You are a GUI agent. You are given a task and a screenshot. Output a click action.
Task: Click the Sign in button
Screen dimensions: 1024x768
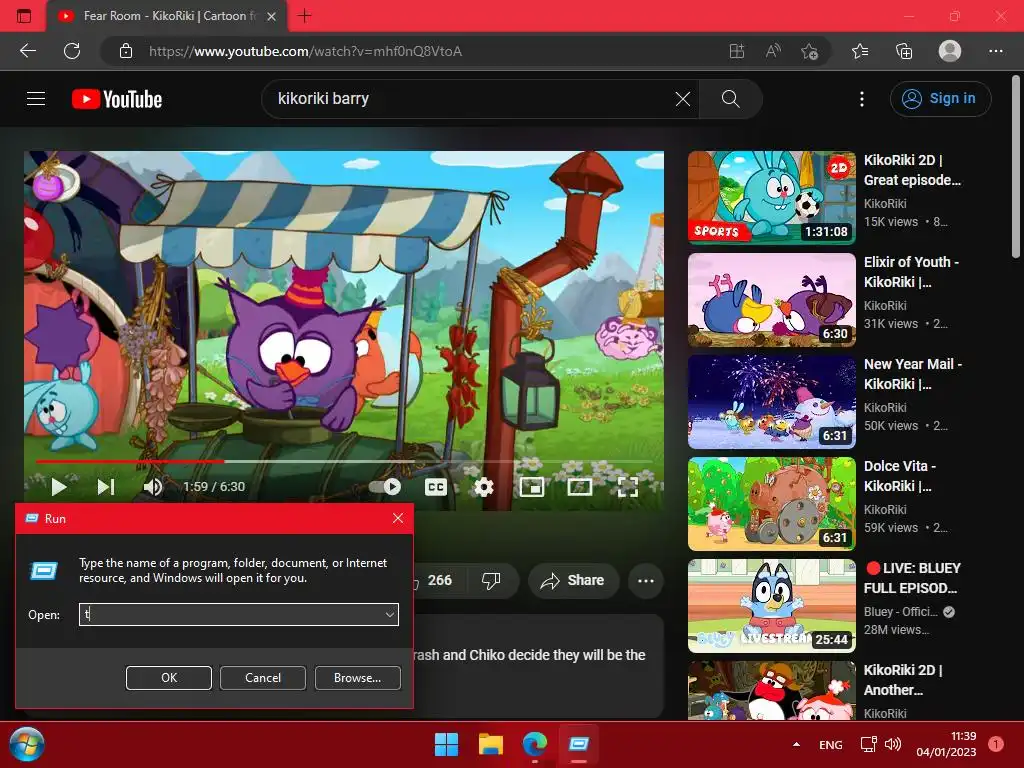[940, 99]
